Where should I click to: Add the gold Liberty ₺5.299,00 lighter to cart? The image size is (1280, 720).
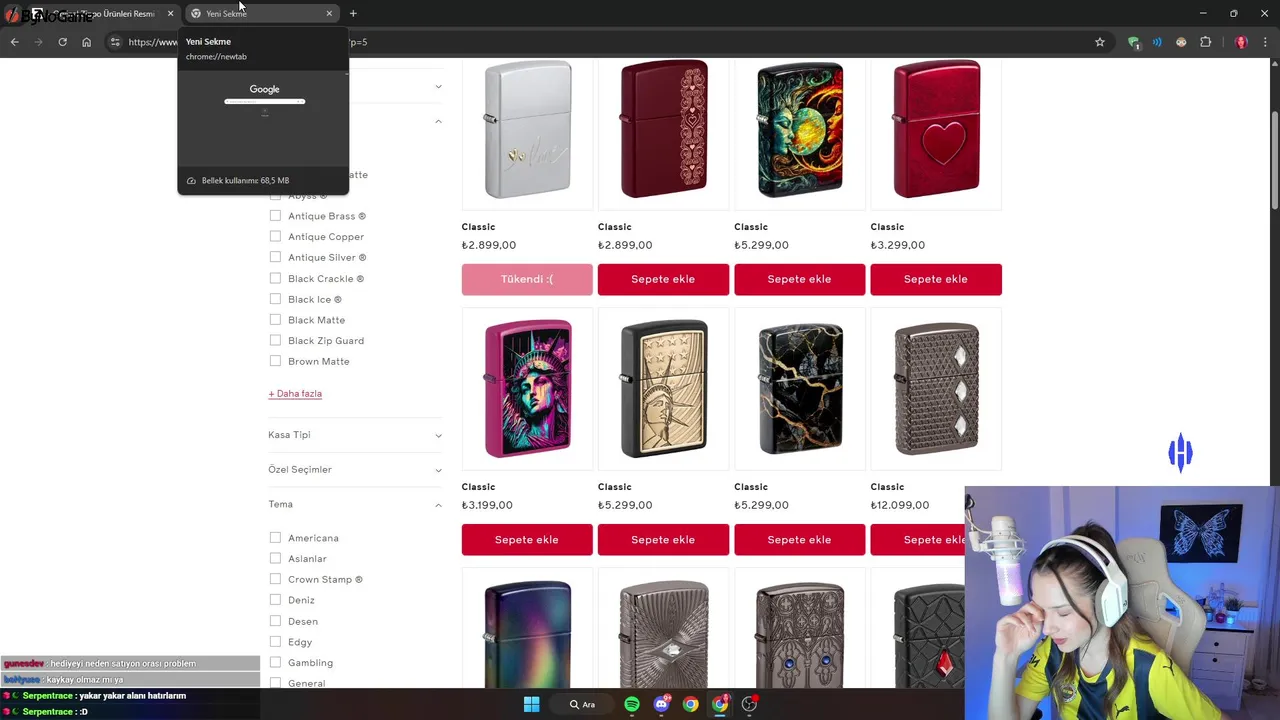coord(663,540)
